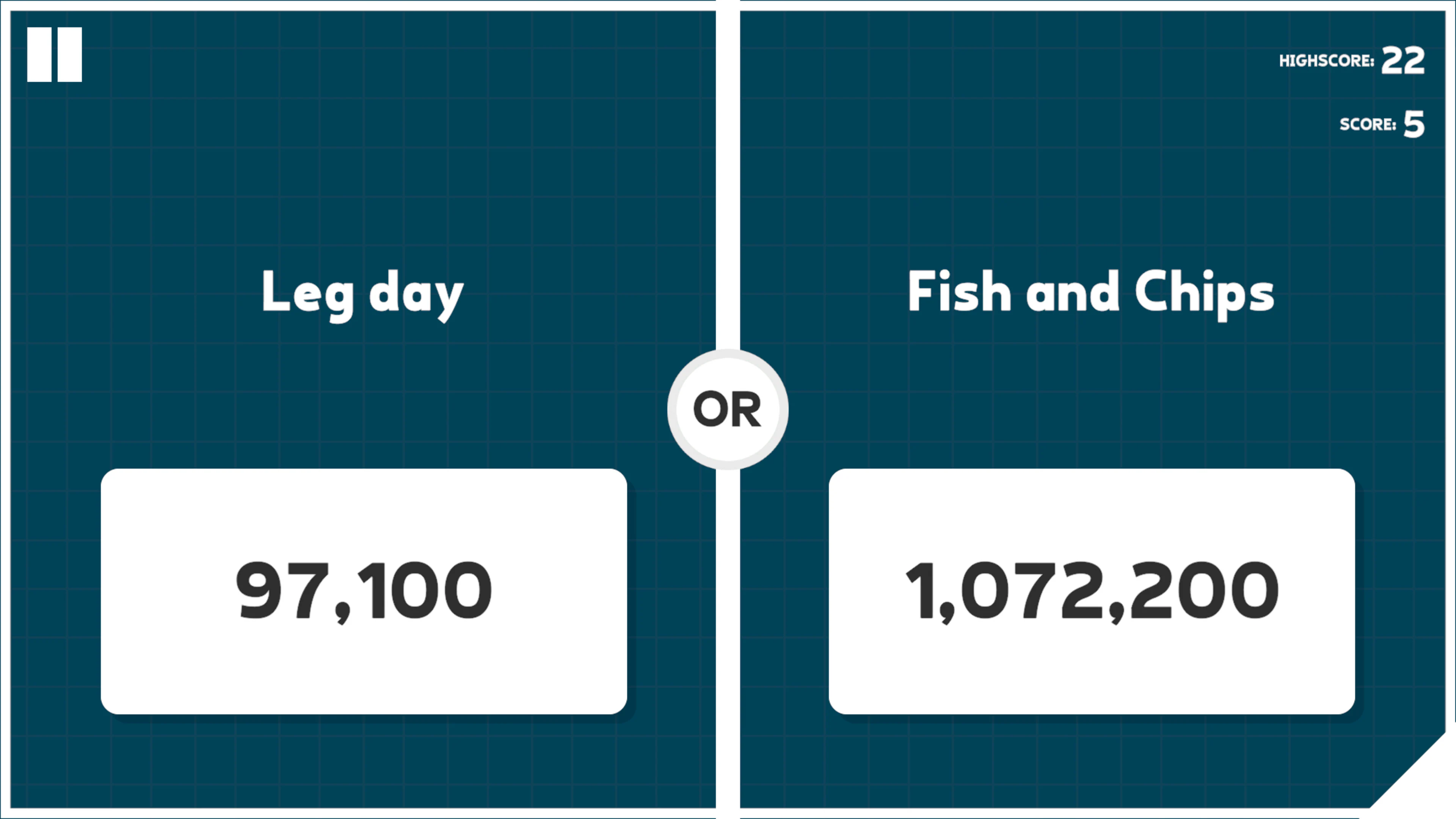Viewport: 1456px width, 819px height.
Task: Click the highscore value 22
Action: point(1403,61)
